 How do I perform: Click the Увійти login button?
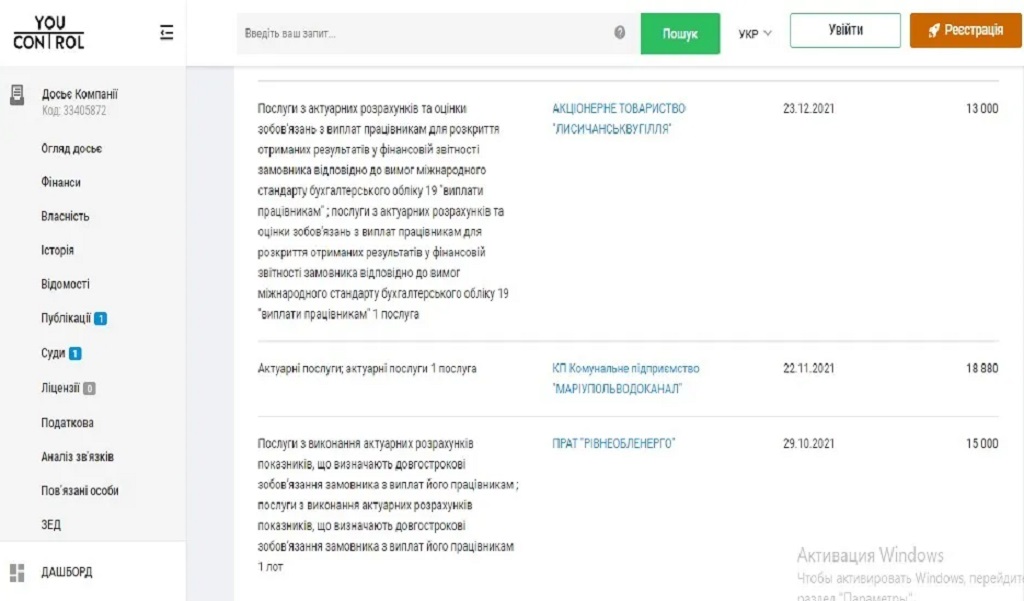pyautogui.click(x=845, y=30)
